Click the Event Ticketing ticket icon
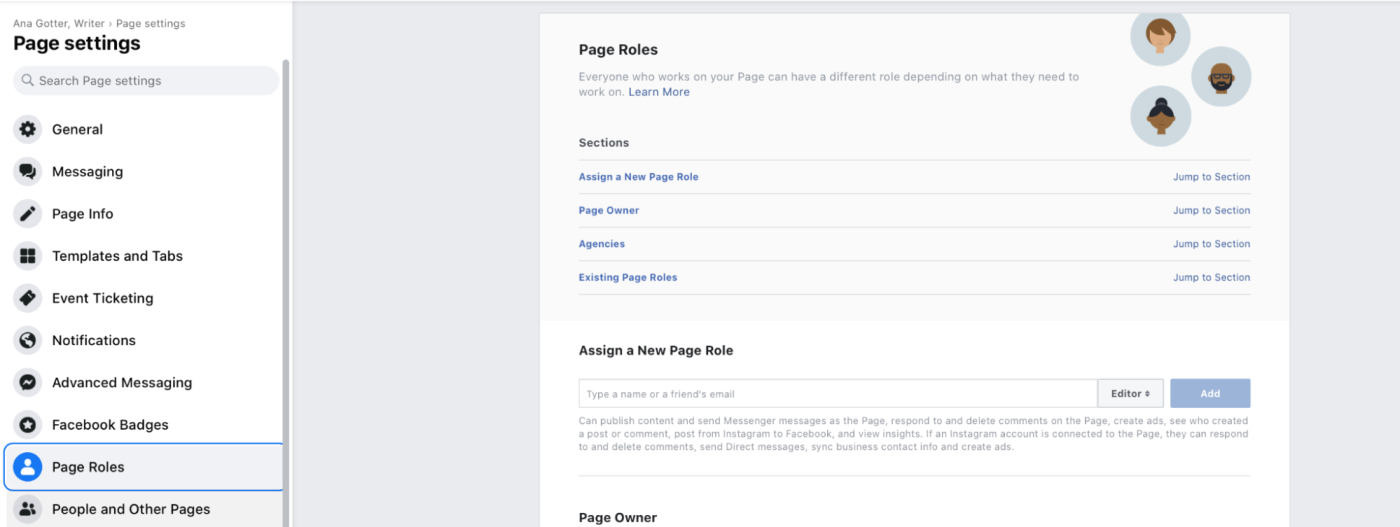The height and width of the screenshot is (527, 1400). [x=28, y=298]
